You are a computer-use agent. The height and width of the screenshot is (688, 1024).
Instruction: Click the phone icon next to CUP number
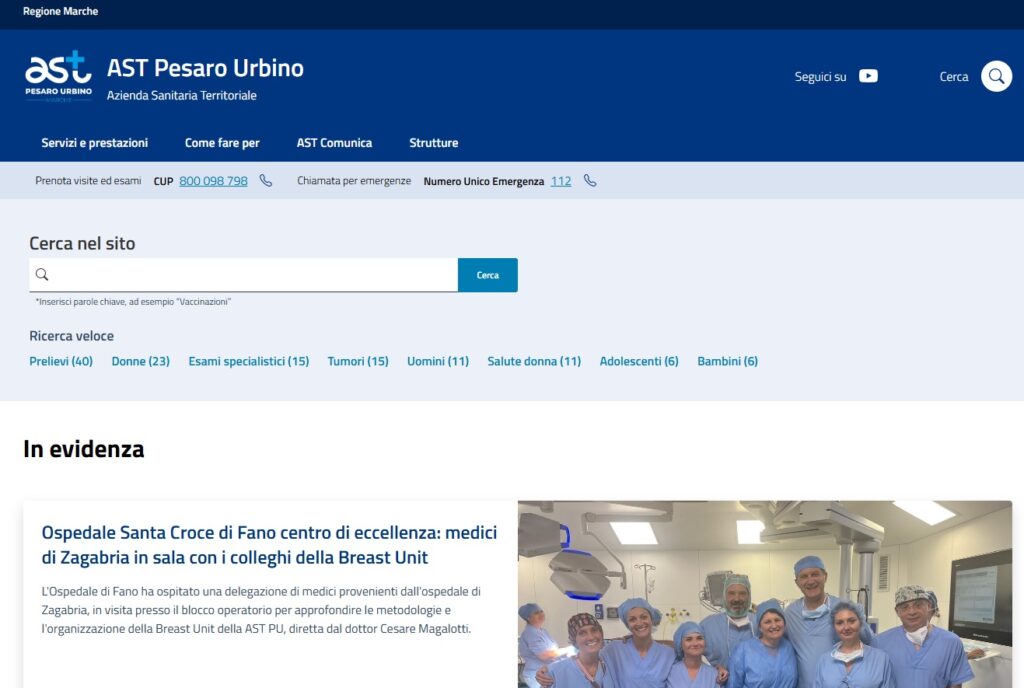point(266,181)
